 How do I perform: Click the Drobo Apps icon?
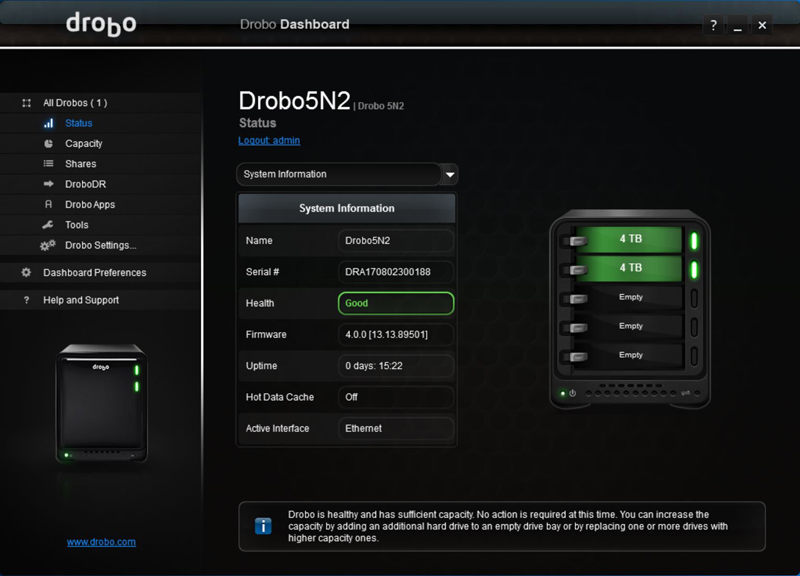[x=48, y=204]
